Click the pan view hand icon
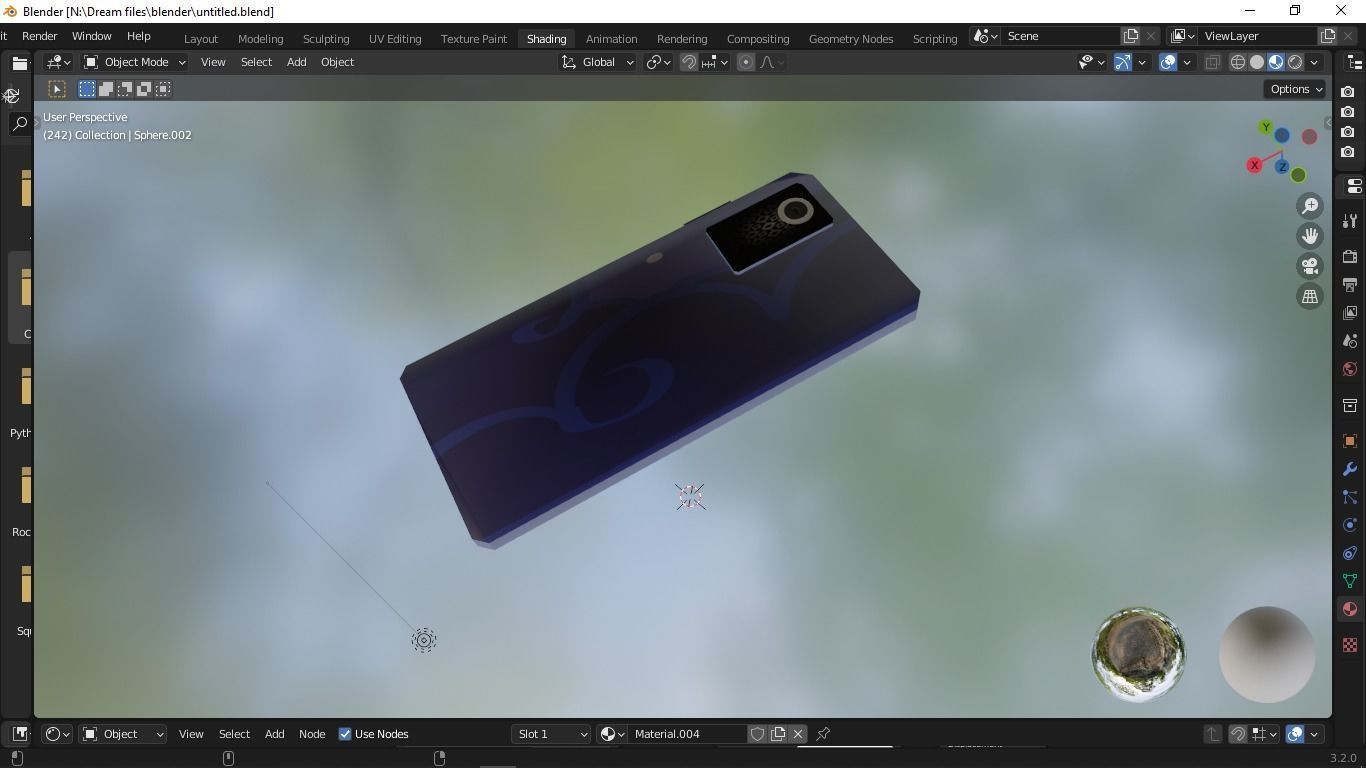Screen dimensions: 1366x768 [1310, 236]
